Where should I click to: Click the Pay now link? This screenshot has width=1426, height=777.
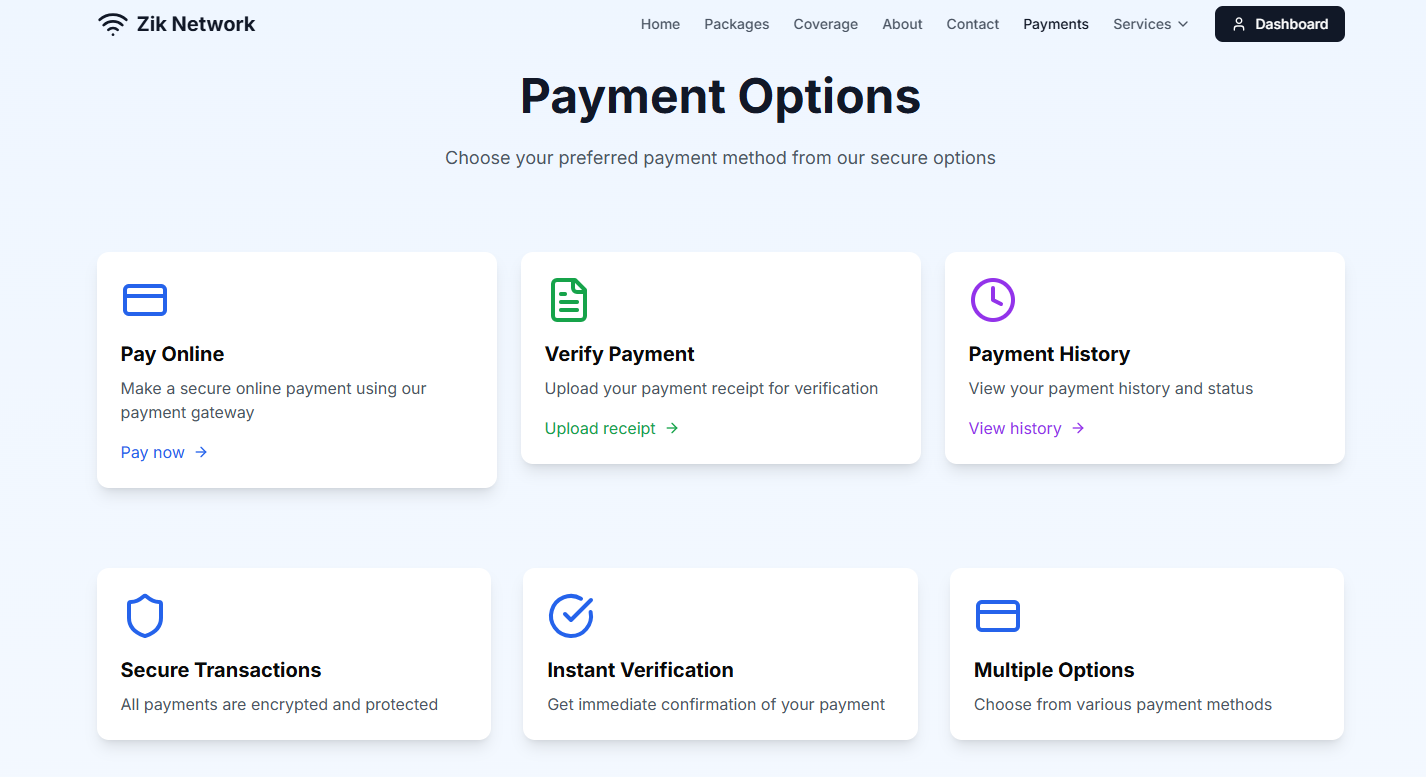pyautogui.click(x=152, y=452)
